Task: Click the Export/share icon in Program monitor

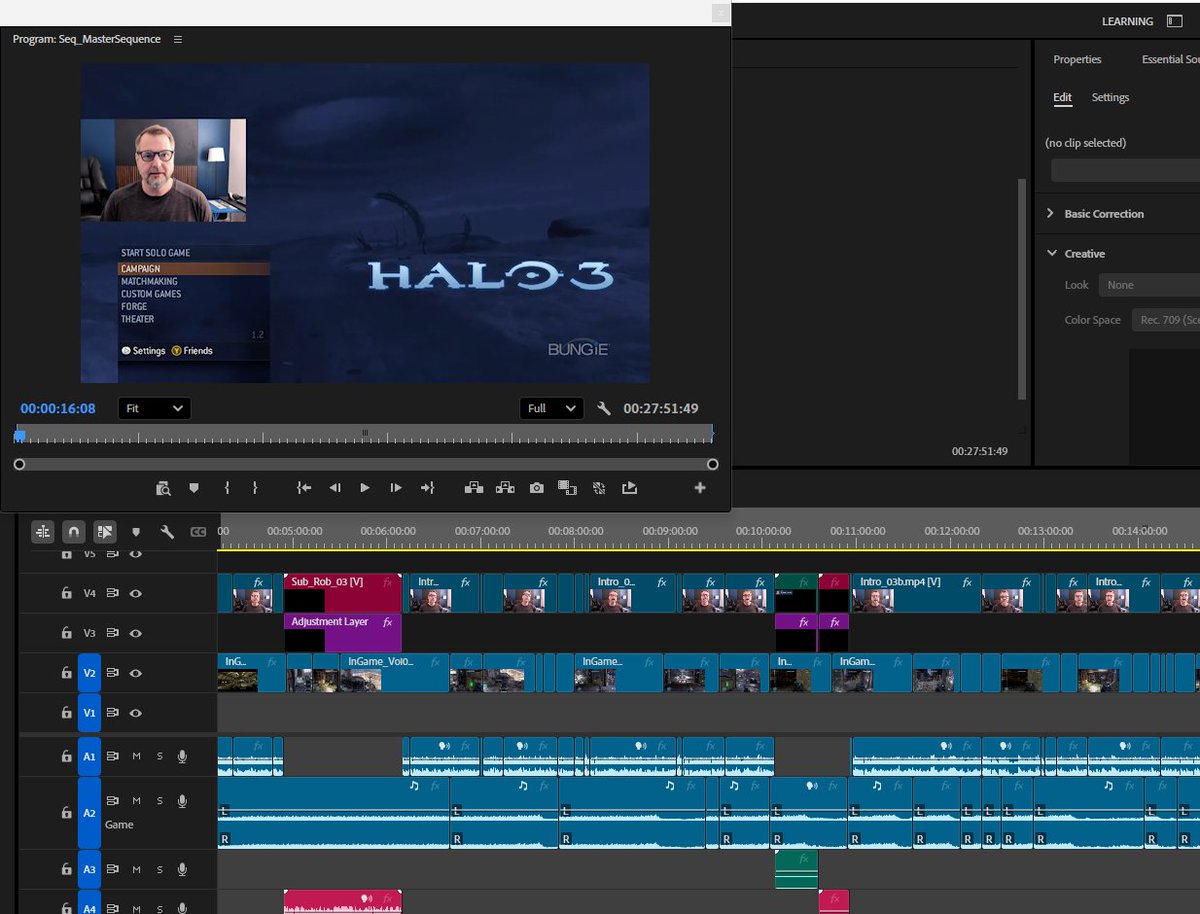Action: click(629, 488)
